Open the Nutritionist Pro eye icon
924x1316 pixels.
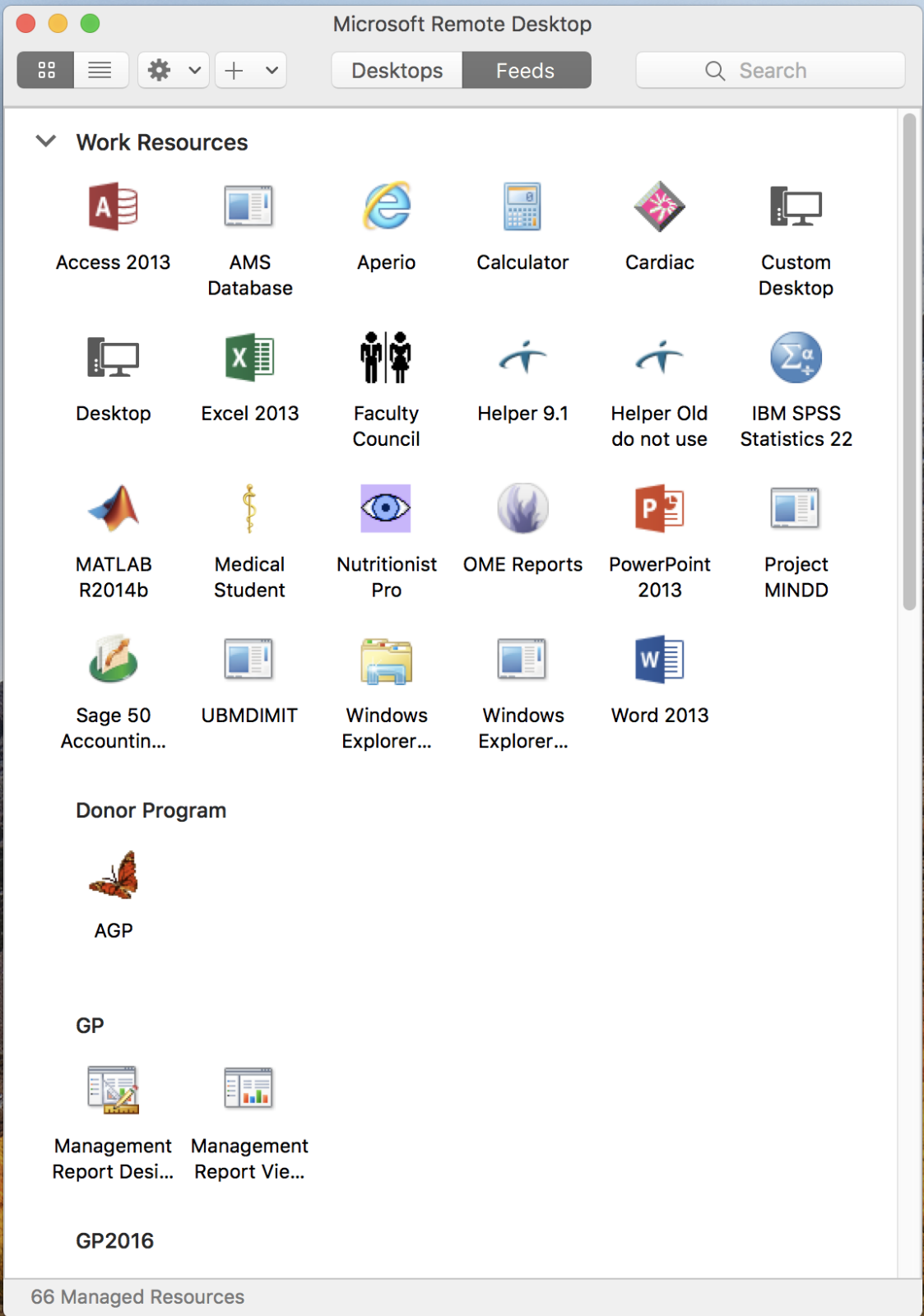click(x=386, y=508)
